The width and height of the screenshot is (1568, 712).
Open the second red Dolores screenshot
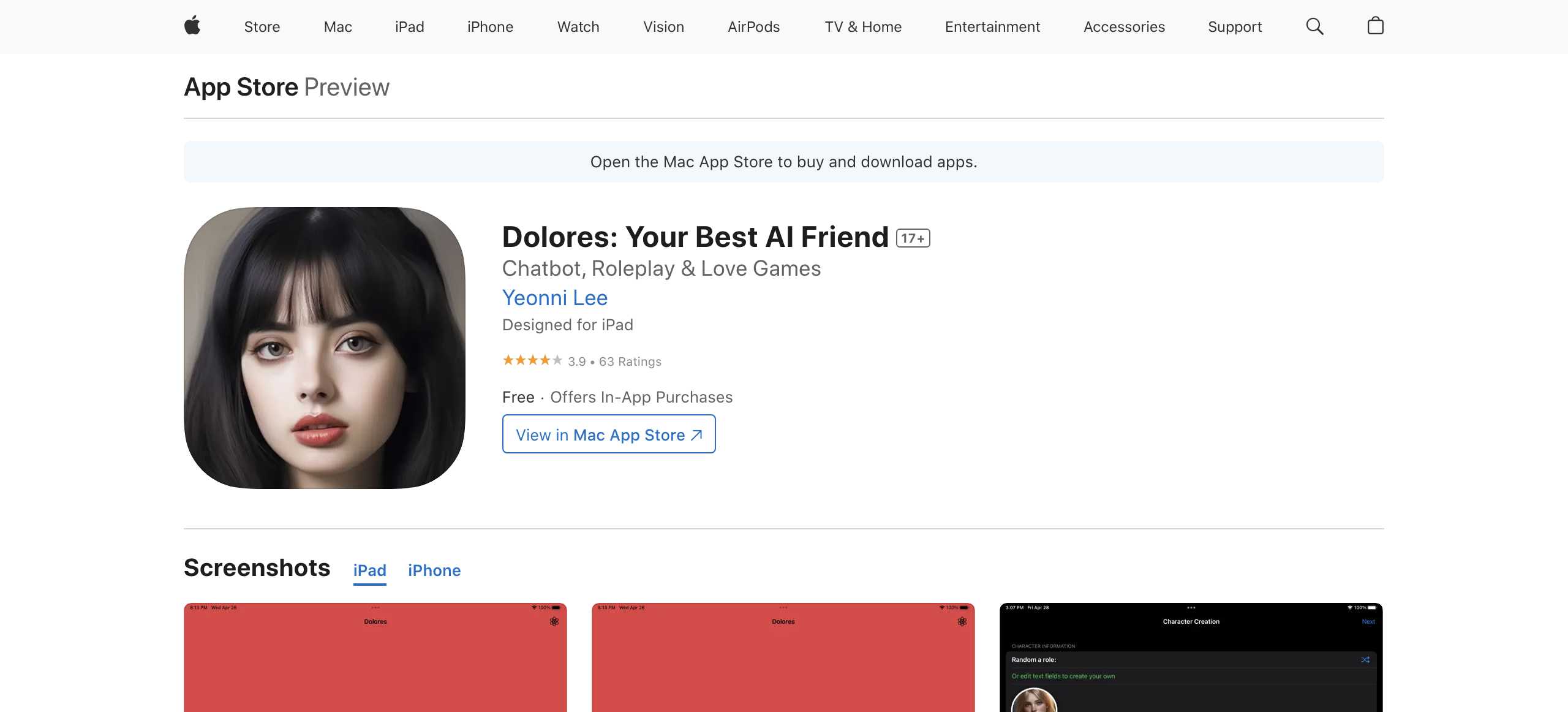(x=783, y=659)
